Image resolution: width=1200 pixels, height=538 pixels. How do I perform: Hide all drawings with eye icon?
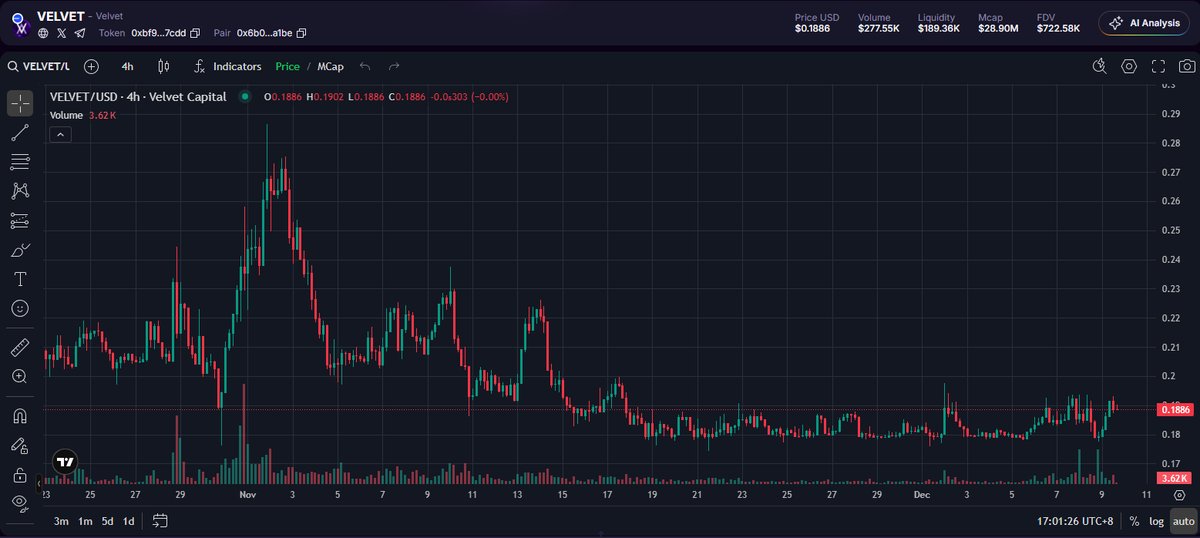pos(20,502)
